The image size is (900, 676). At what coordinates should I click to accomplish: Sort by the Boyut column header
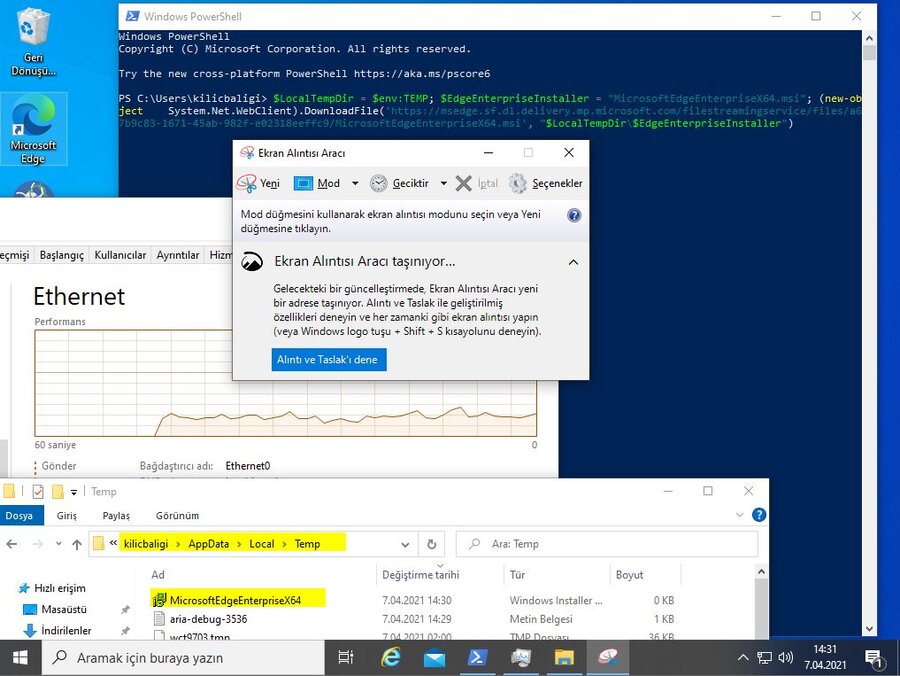click(630, 575)
